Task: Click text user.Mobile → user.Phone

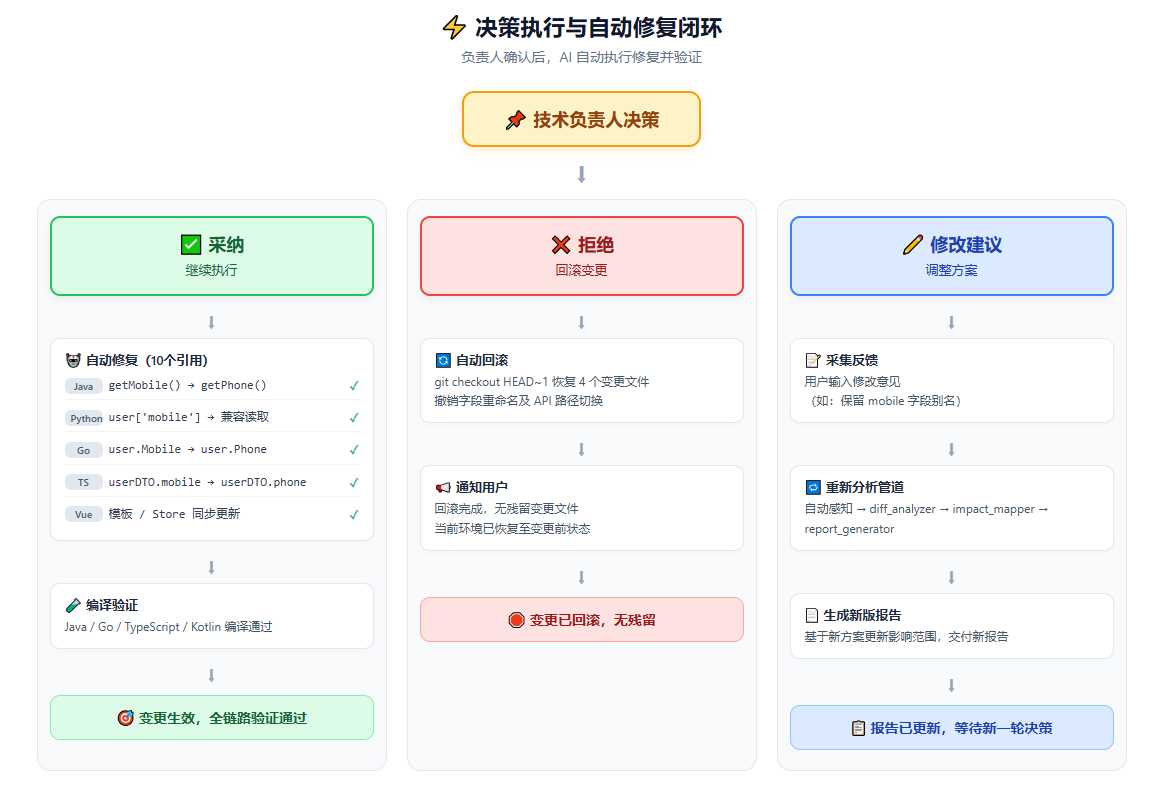Action: tap(187, 450)
